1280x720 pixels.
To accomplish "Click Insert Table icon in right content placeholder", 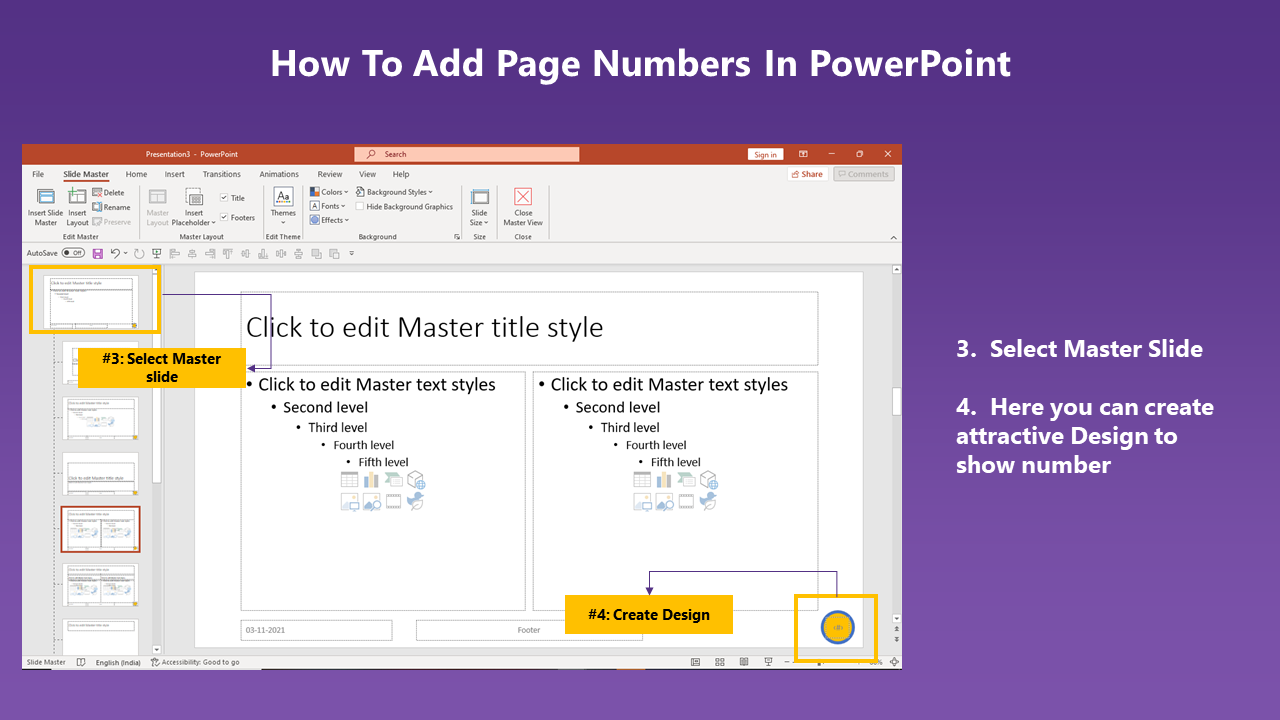I will click(642, 480).
